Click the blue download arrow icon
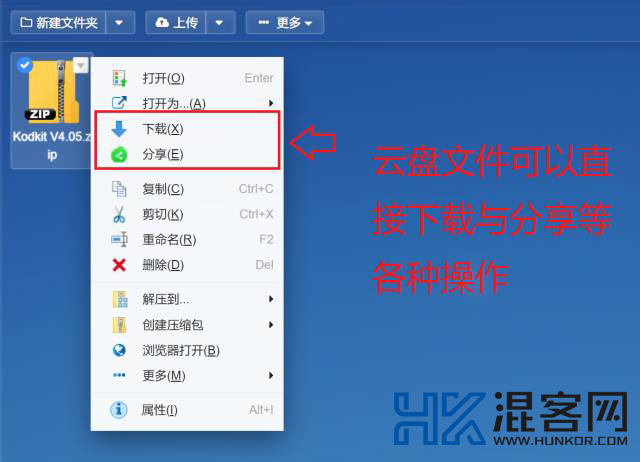The height and width of the screenshot is (462, 640). click(x=119, y=129)
